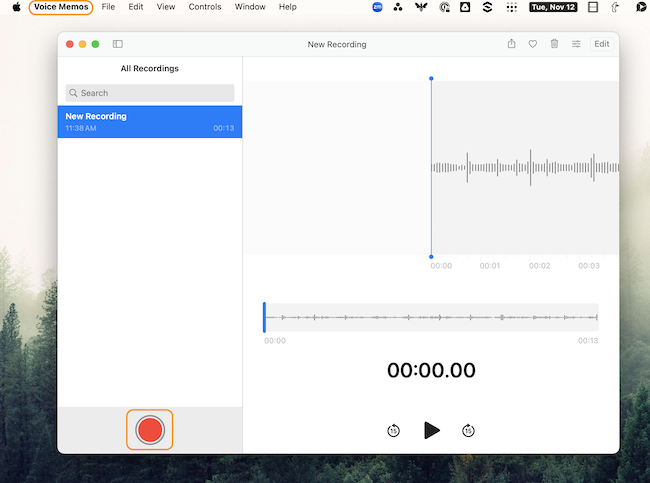Click the 00:00.00 elapsed time display
This screenshot has height=483, width=650.
[431, 370]
